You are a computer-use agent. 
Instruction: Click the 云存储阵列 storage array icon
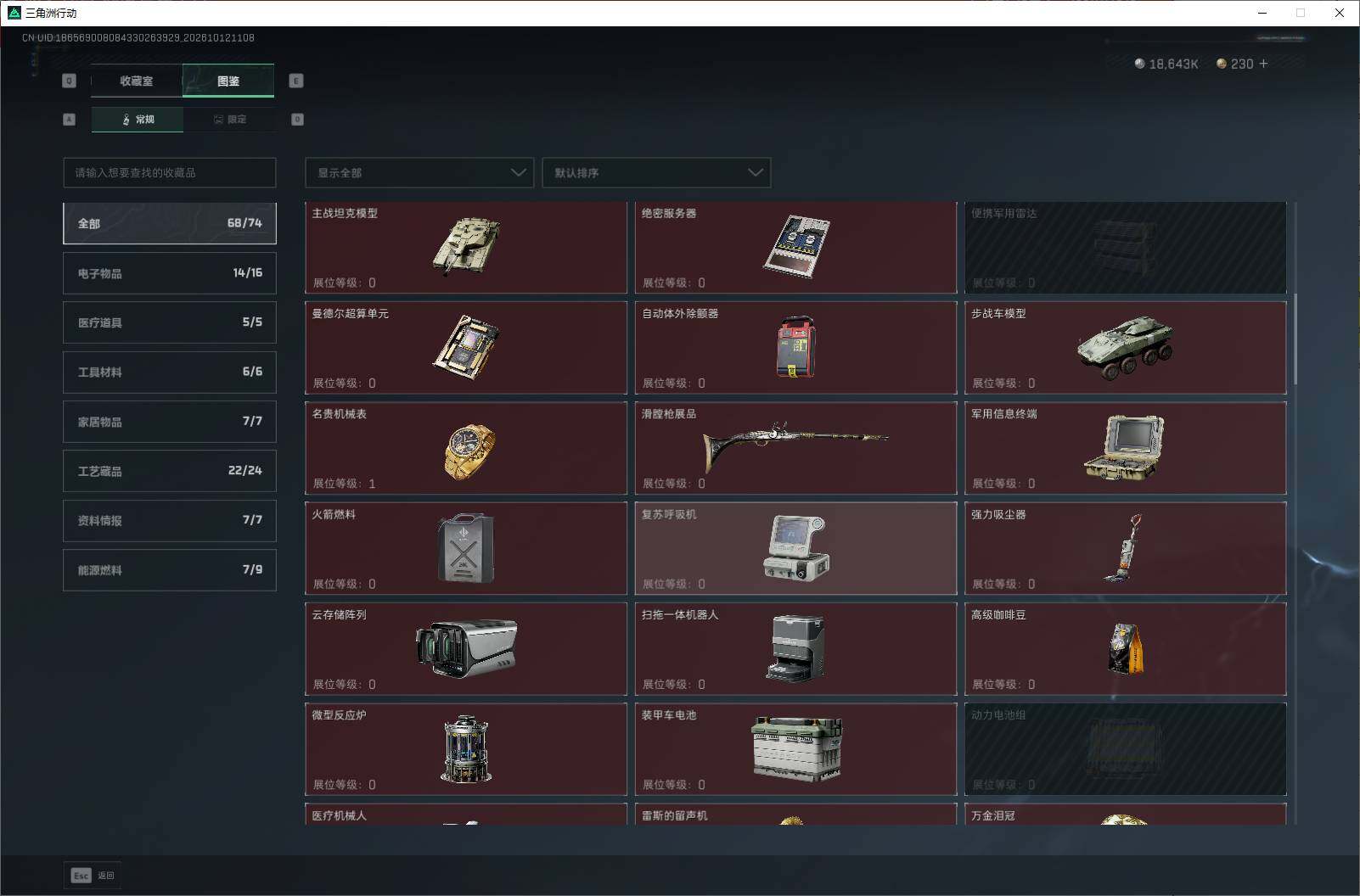coord(466,648)
